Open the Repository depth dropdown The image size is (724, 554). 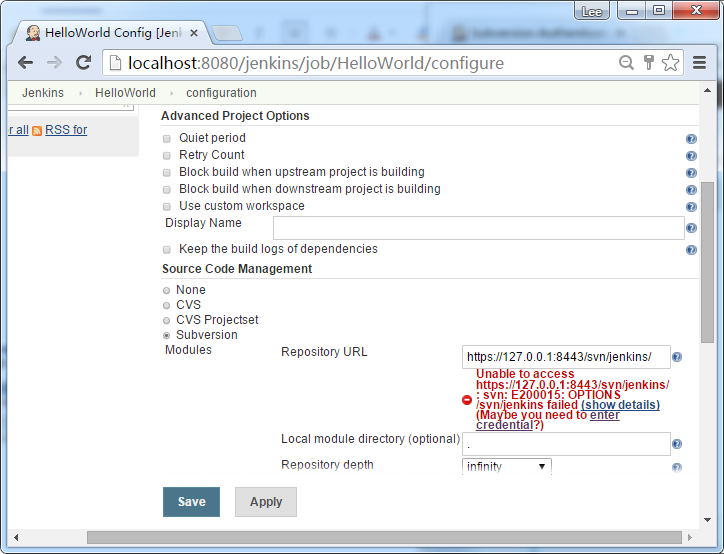pos(506,466)
